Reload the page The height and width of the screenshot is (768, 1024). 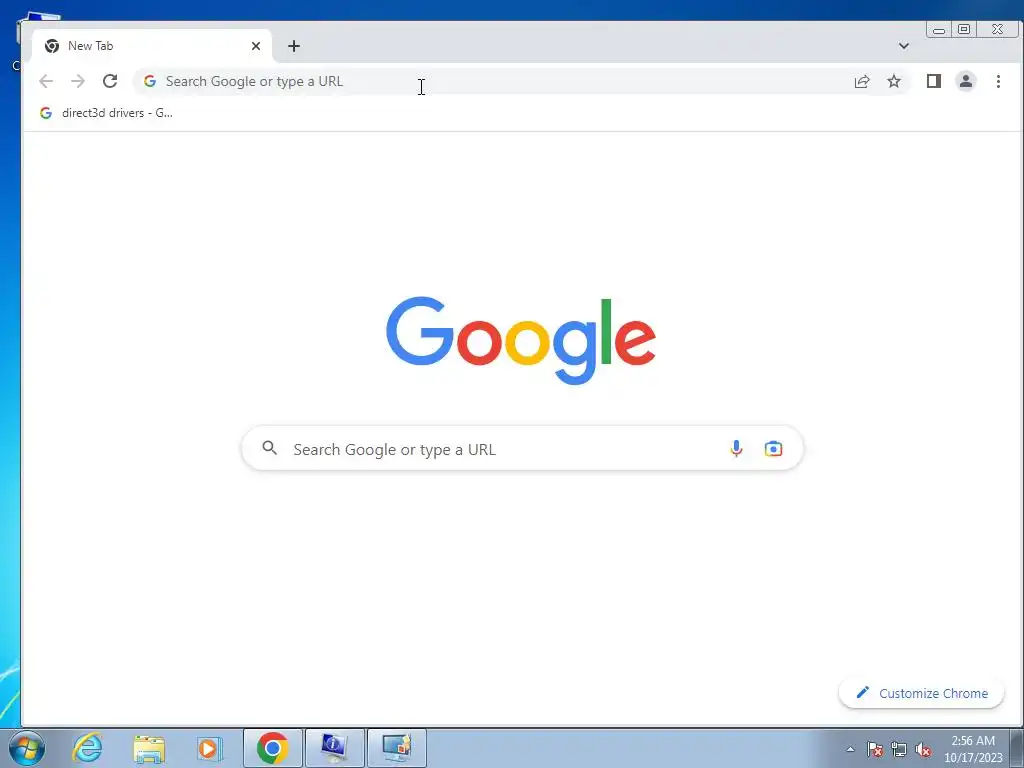click(110, 81)
